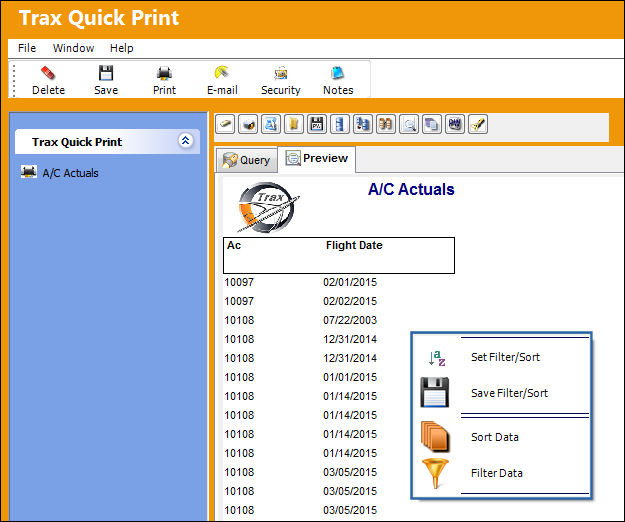Click the floppy disk PW icon in preview toolbar
Screen dimensions: 625x522
317,124
